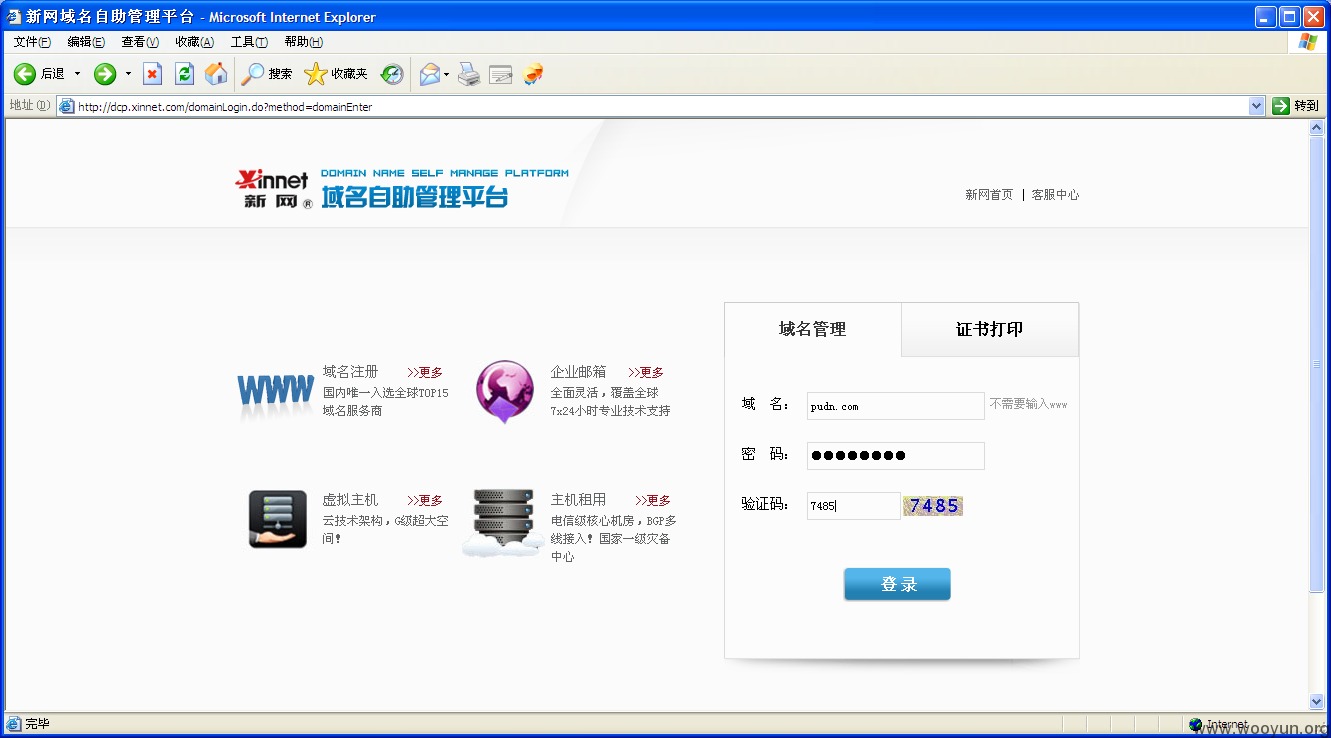Screen dimensions: 1331x738
Task: Open 更多 link next to 企业邮箱
Action: click(646, 372)
